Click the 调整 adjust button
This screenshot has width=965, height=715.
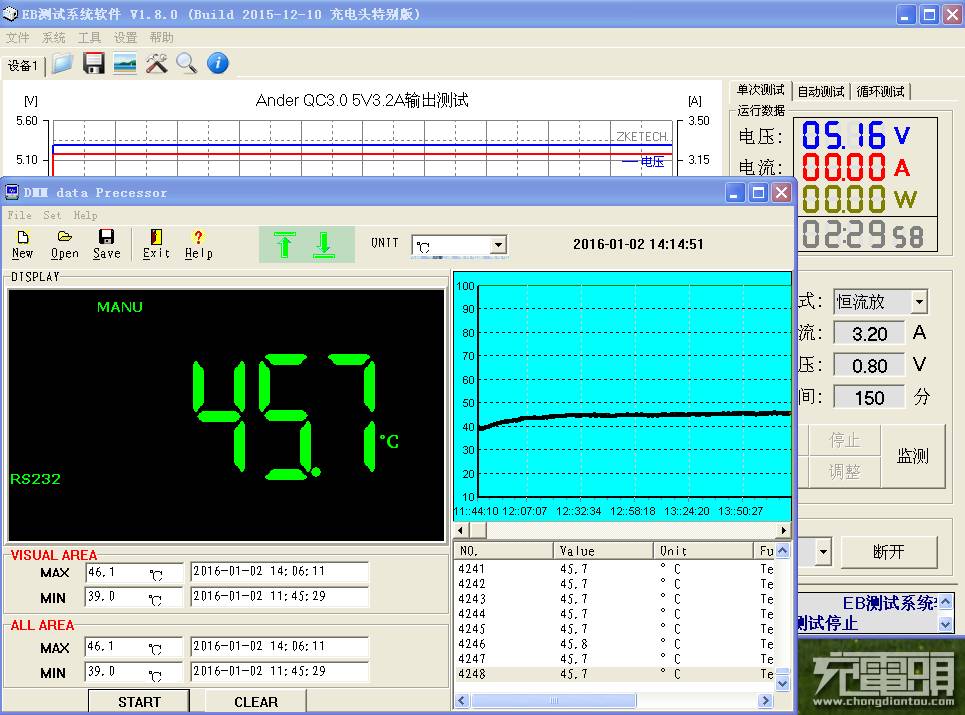coord(844,472)
